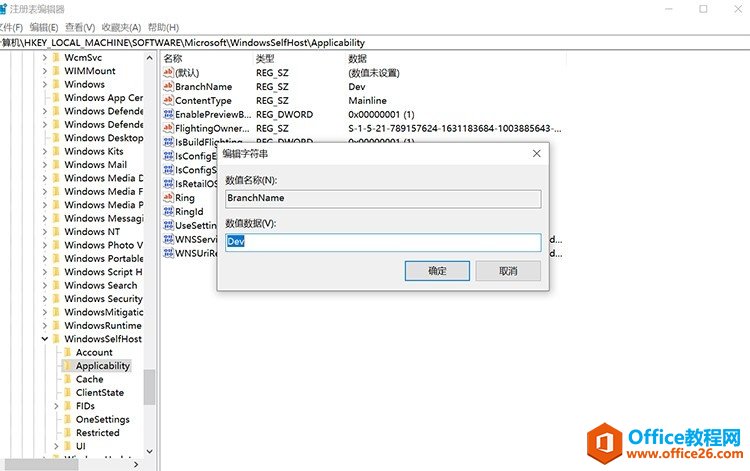Close the 编辑字符串 dialog with X

(537, 153)
